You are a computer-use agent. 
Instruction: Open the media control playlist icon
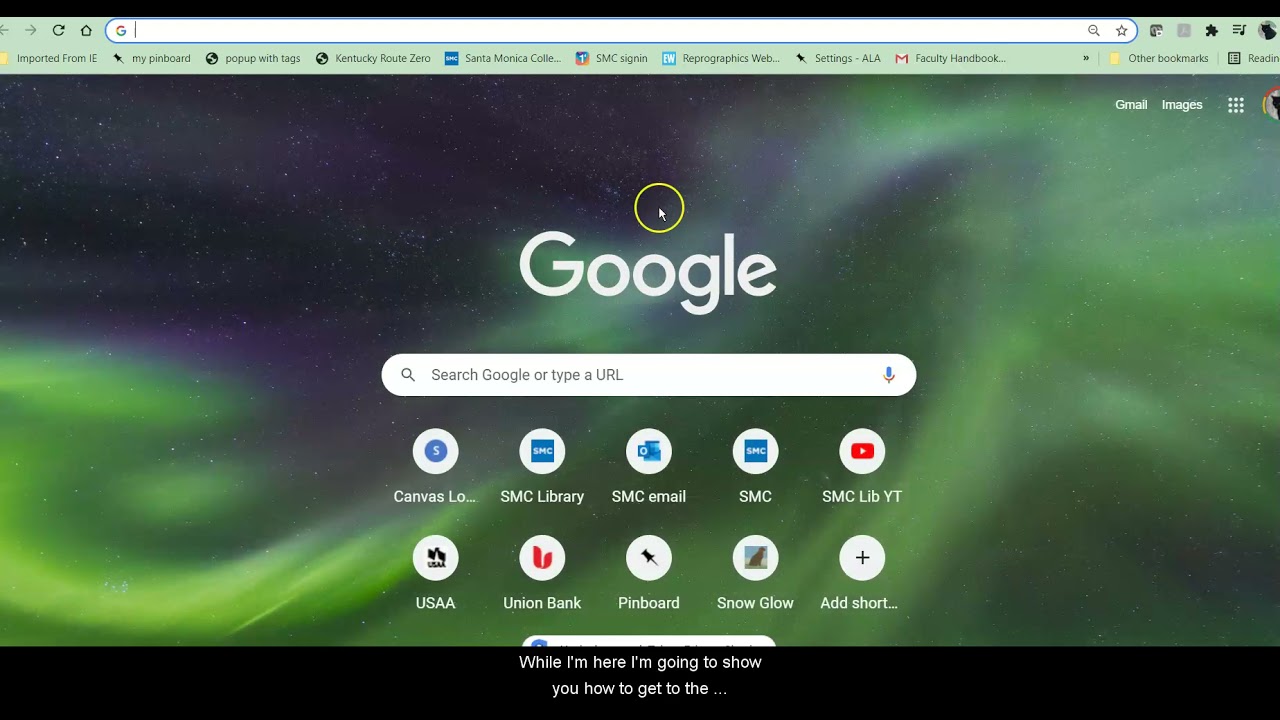click(x=1239, y=31)
